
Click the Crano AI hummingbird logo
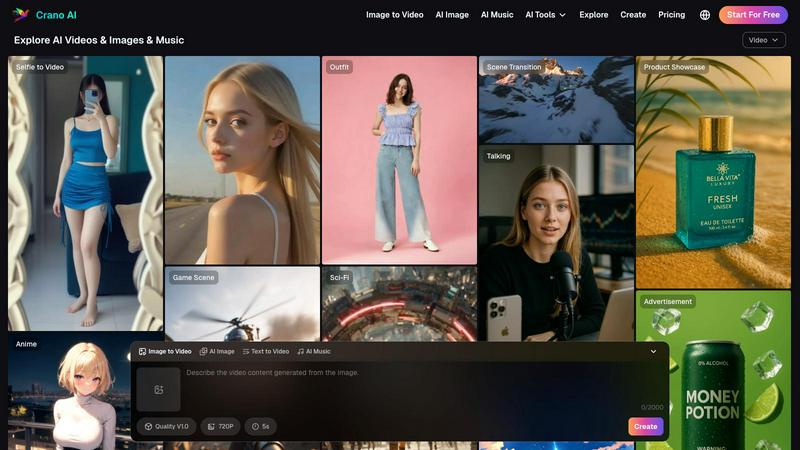pyautogui.click(x=21, y=15)
